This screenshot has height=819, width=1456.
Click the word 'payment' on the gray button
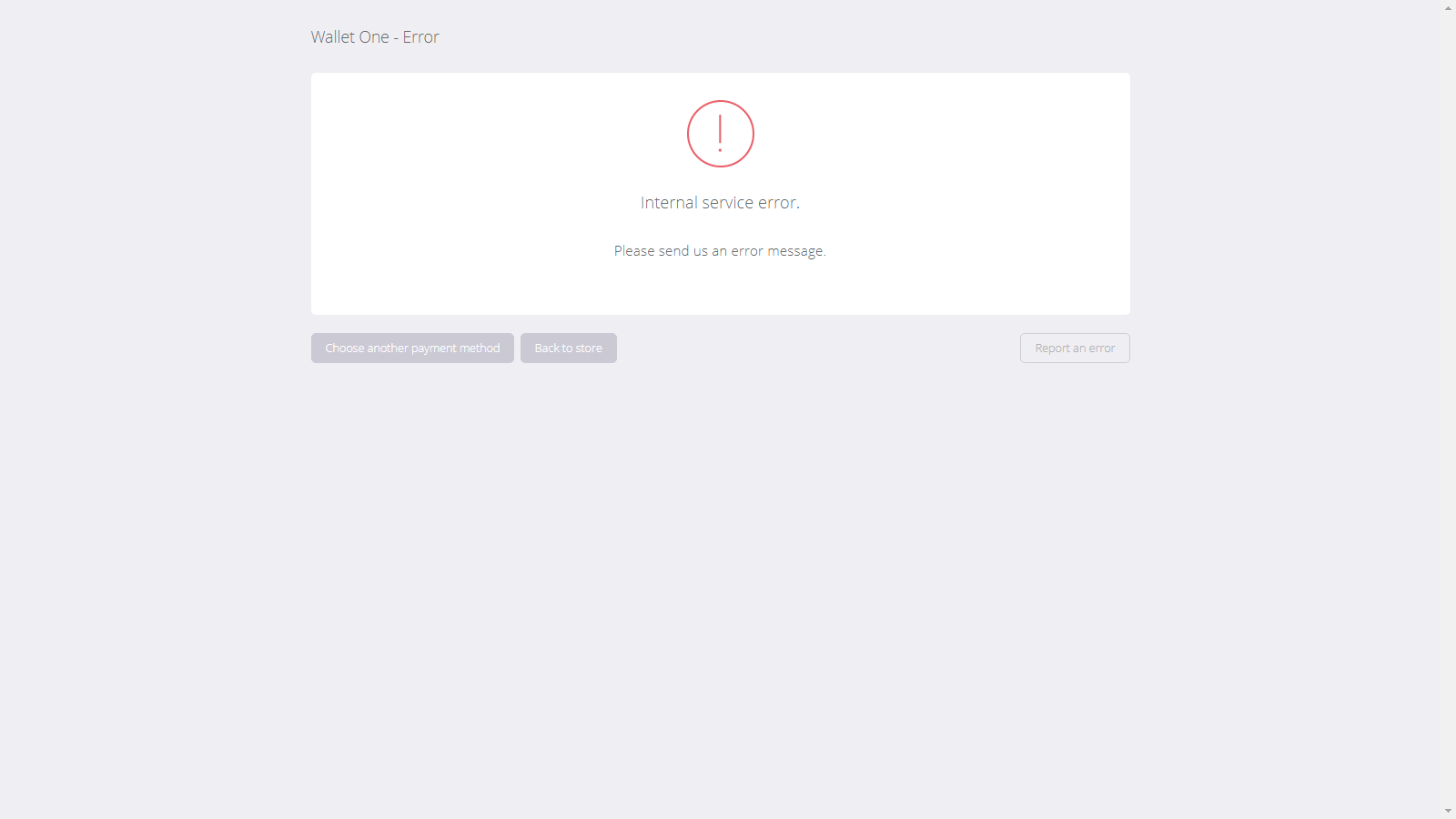pos(433,349)
